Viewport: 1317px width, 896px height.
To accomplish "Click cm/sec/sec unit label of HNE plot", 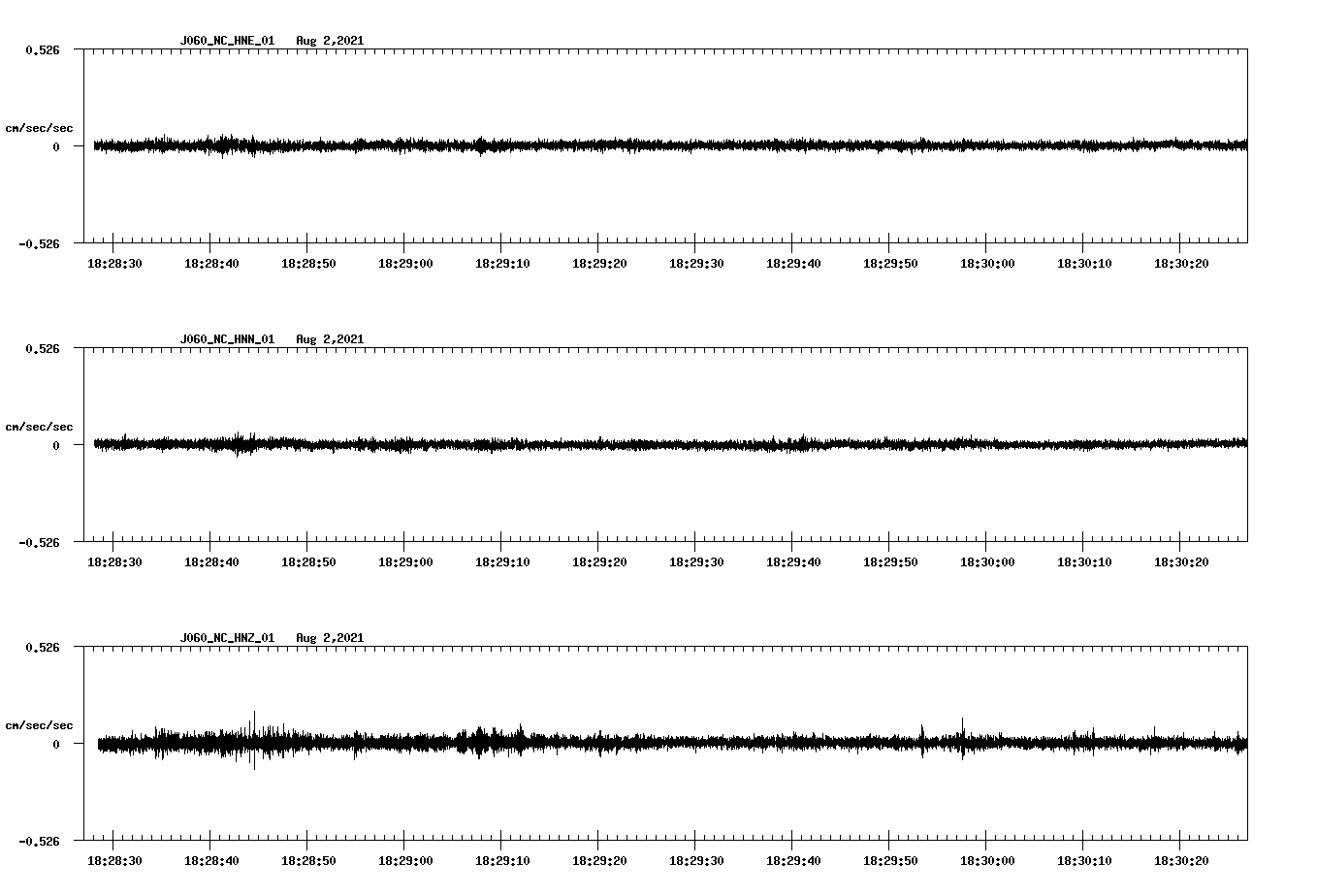I will point(40,128).
